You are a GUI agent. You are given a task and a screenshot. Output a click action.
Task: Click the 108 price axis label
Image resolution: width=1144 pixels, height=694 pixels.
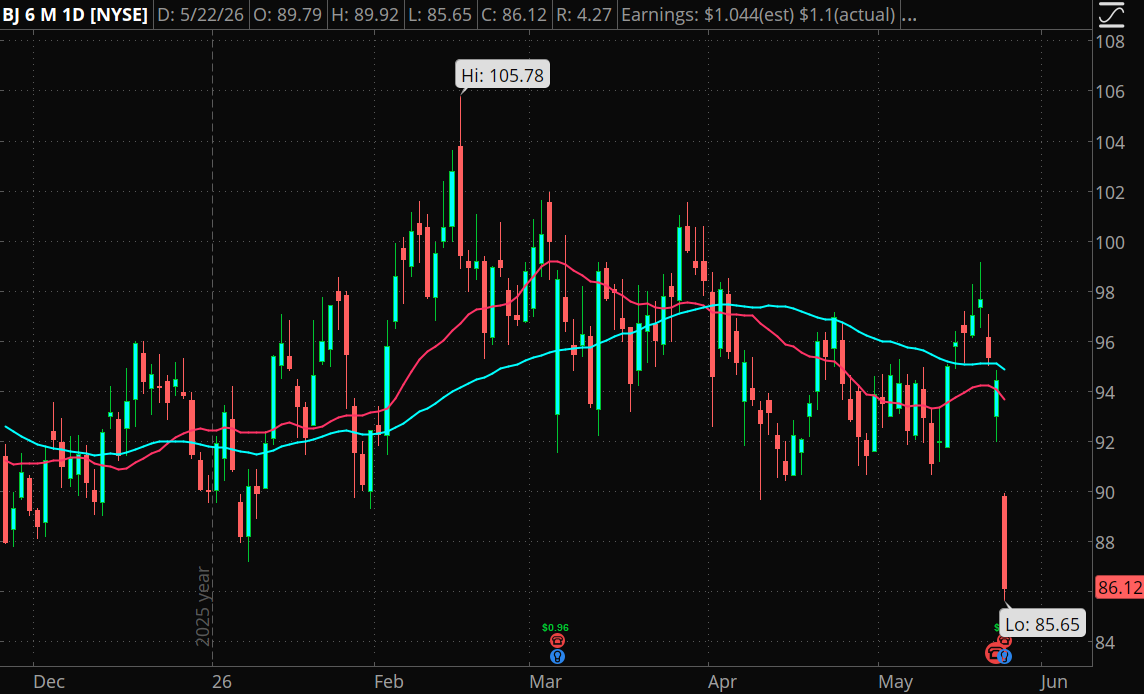(1110, 42)
